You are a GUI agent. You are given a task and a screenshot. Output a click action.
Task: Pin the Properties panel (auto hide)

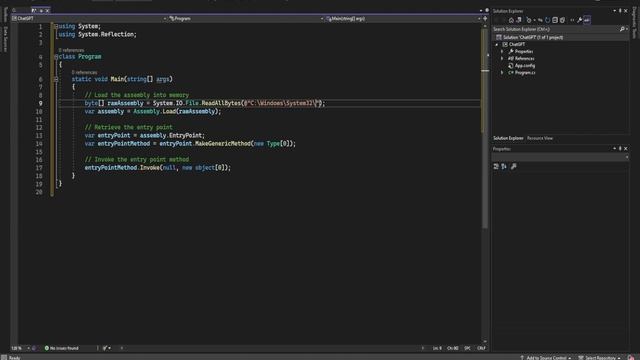(620, 149)
